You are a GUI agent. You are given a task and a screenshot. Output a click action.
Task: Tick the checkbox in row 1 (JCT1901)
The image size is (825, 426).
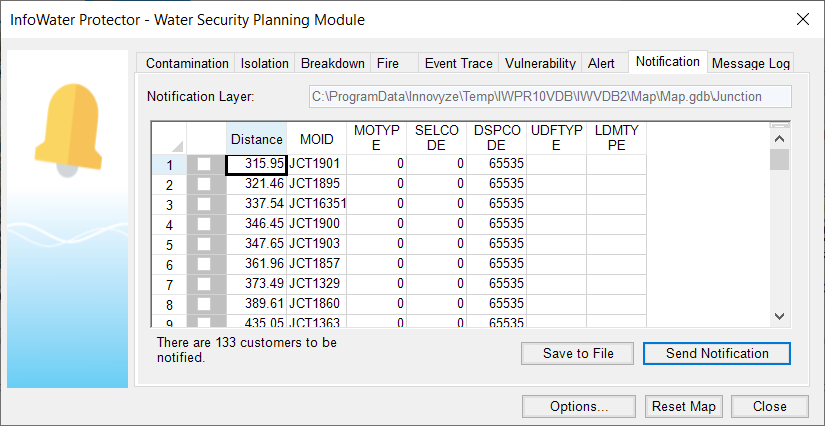click(204, 165)
